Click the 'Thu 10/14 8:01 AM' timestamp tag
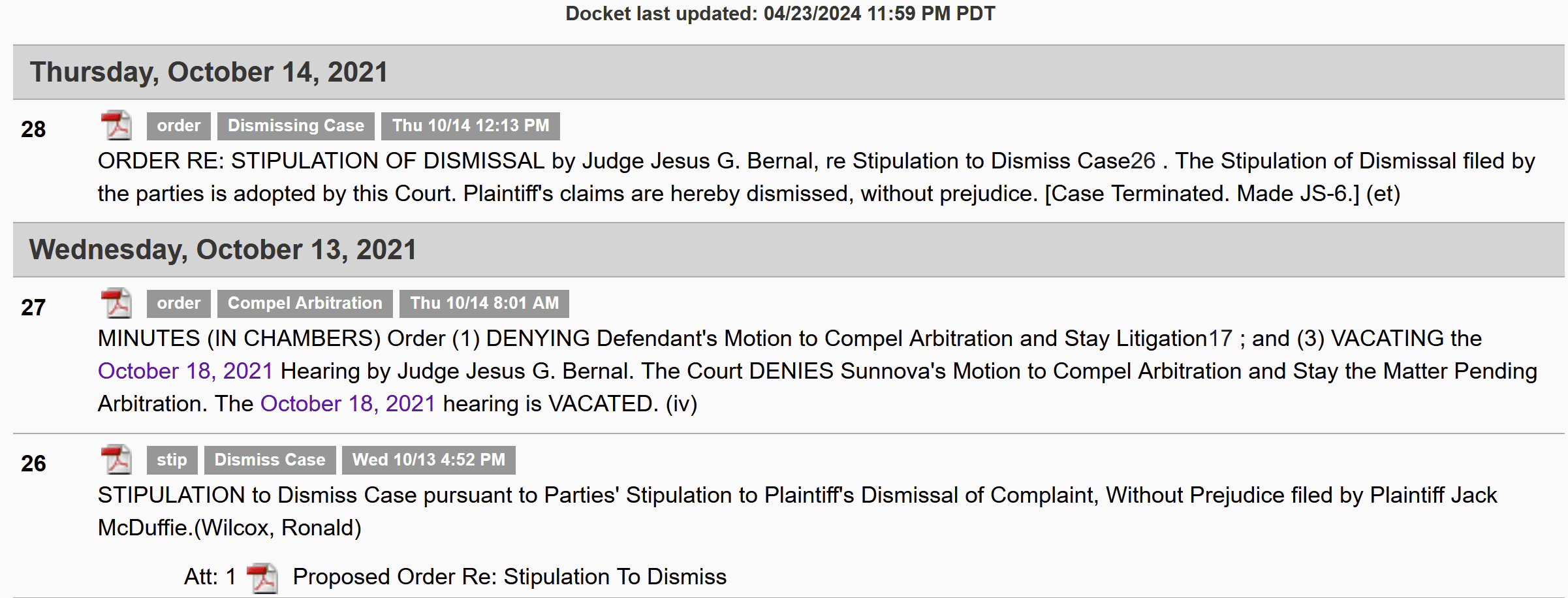 [x=484, y=304]
